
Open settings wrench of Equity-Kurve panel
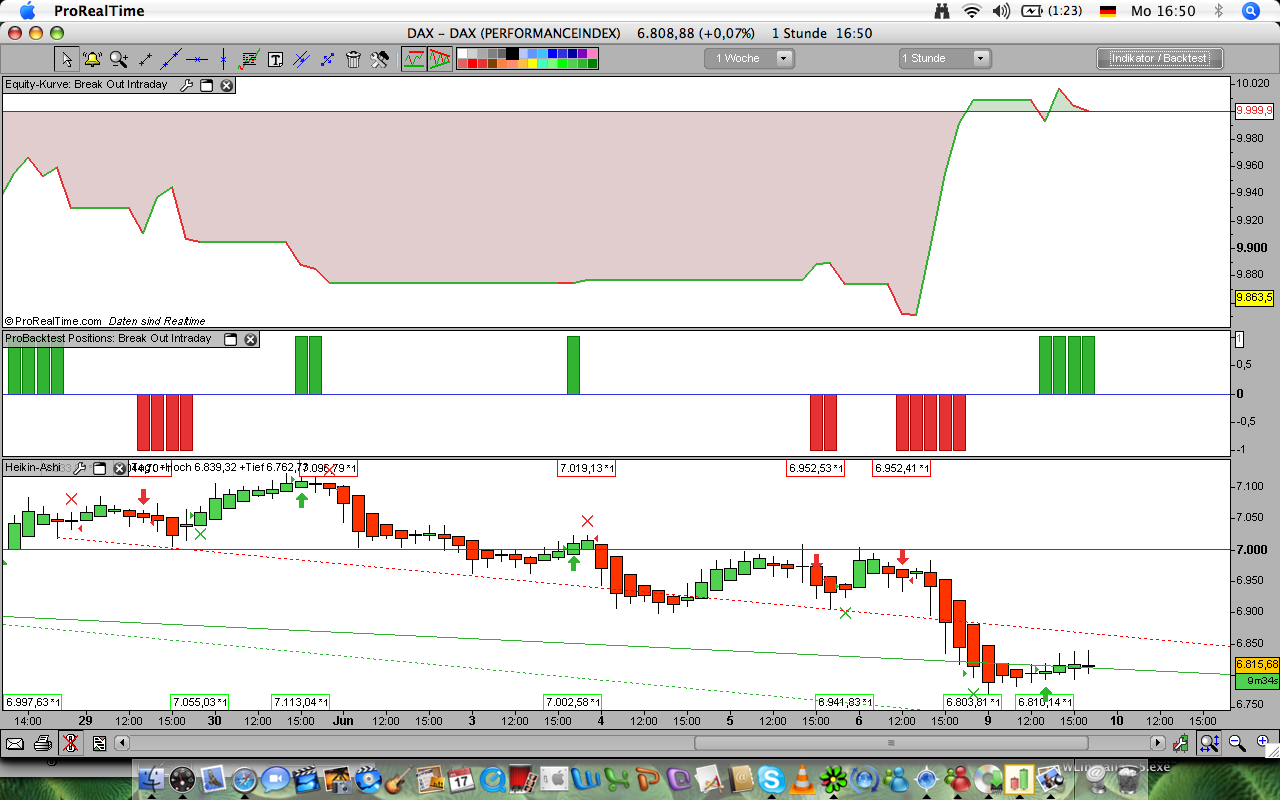click(186, 85)
